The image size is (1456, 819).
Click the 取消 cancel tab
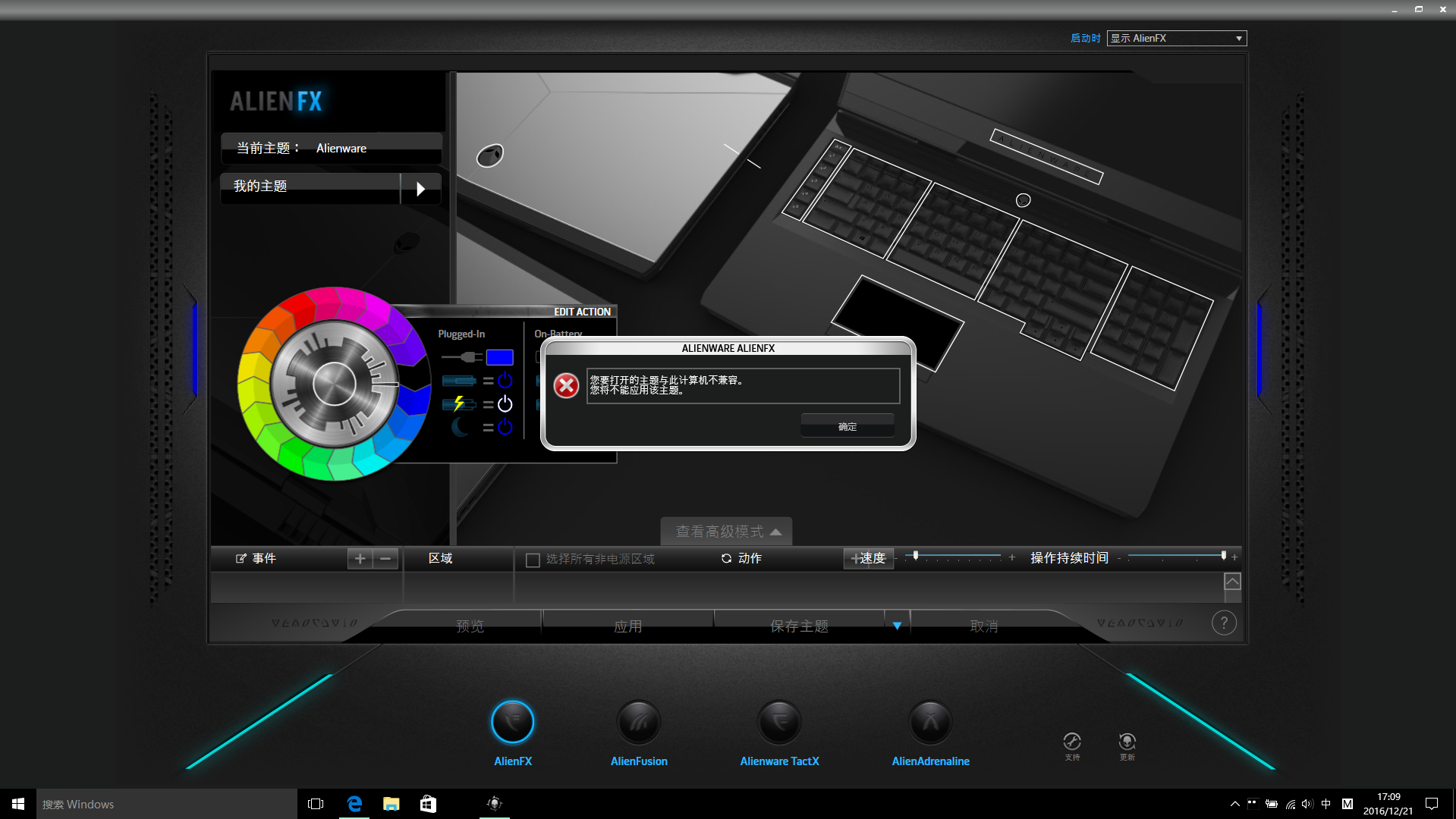984,626
